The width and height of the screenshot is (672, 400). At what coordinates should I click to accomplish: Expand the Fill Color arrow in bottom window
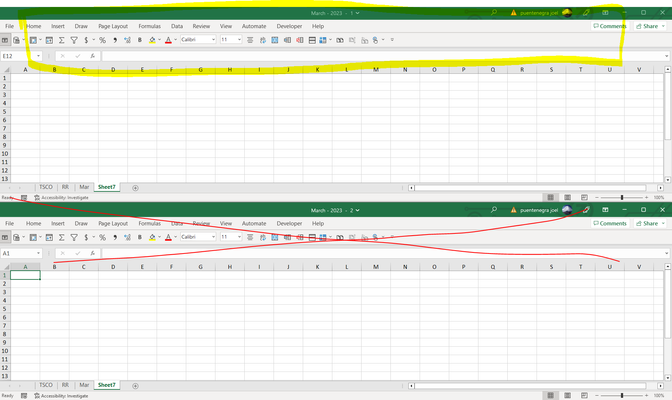point(159,237)
